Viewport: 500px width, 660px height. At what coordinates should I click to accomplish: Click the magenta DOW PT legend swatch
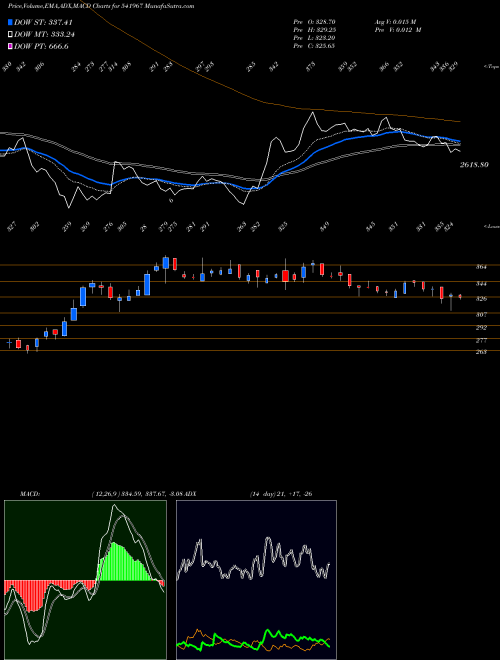pos(10,47)
